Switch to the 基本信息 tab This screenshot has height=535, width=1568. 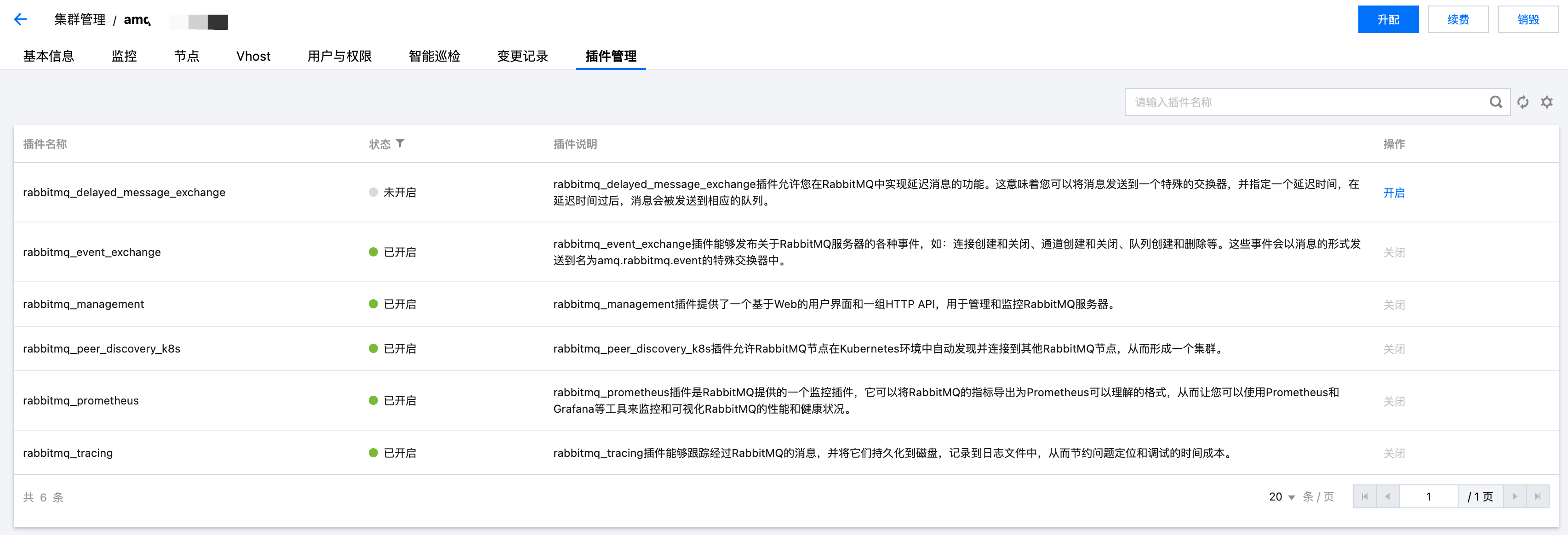49,56
